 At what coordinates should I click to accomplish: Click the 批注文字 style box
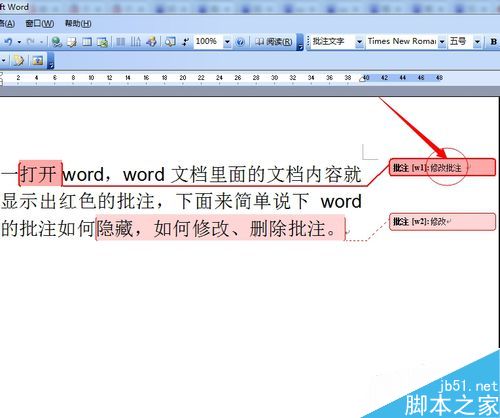tap(332, 42)
